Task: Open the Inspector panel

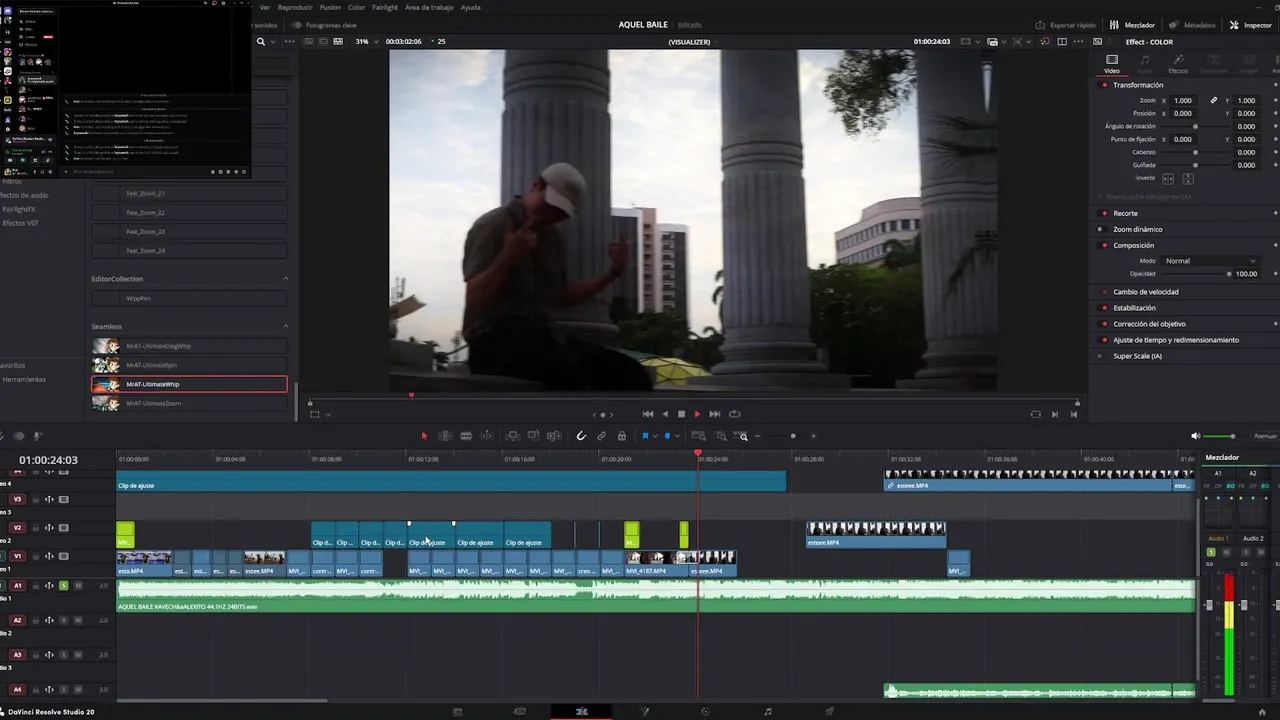Action: (1250, 25)
